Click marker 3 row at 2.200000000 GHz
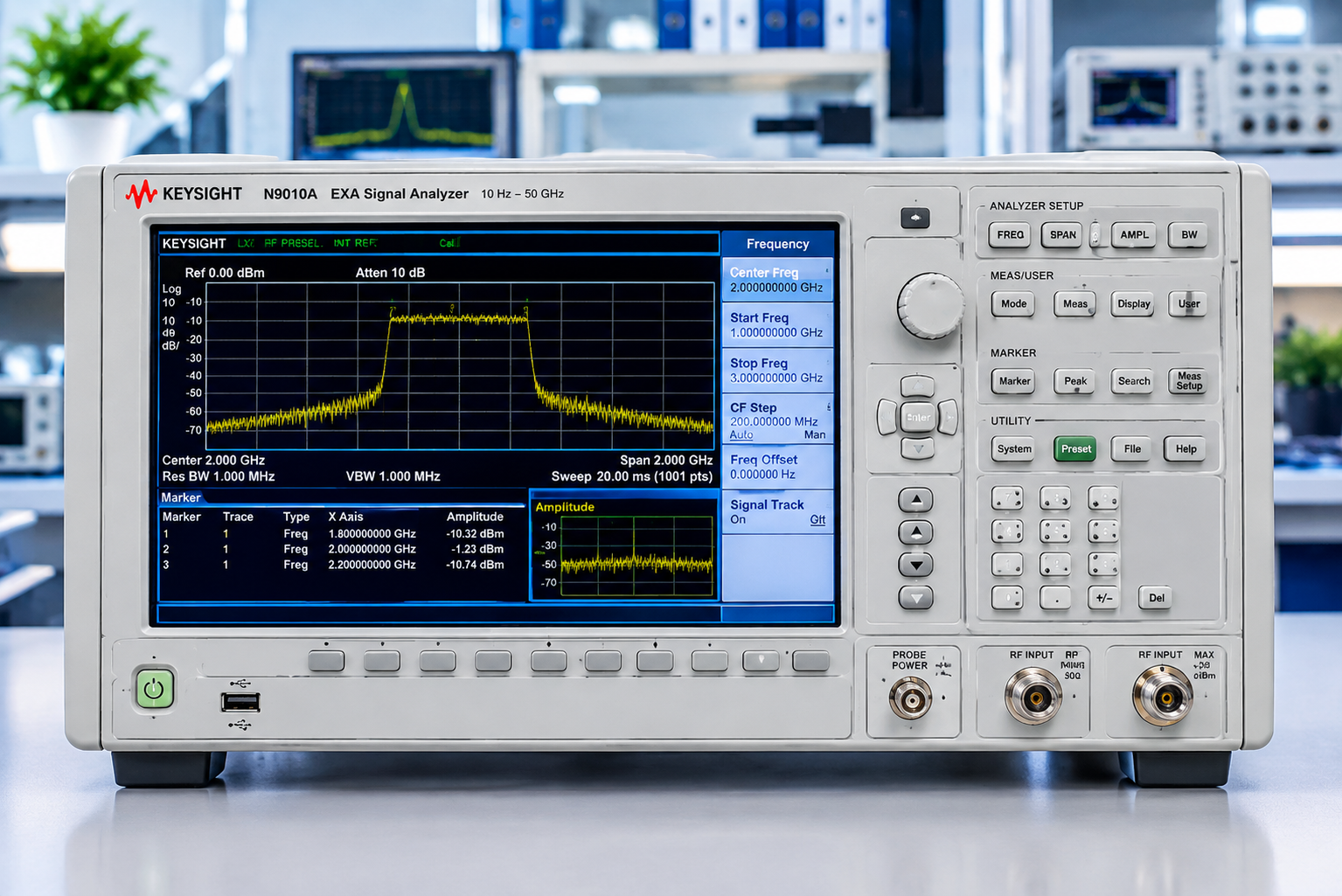Image resolution: width=1342 pixels, height=896 pixels. tap(333, 565)
